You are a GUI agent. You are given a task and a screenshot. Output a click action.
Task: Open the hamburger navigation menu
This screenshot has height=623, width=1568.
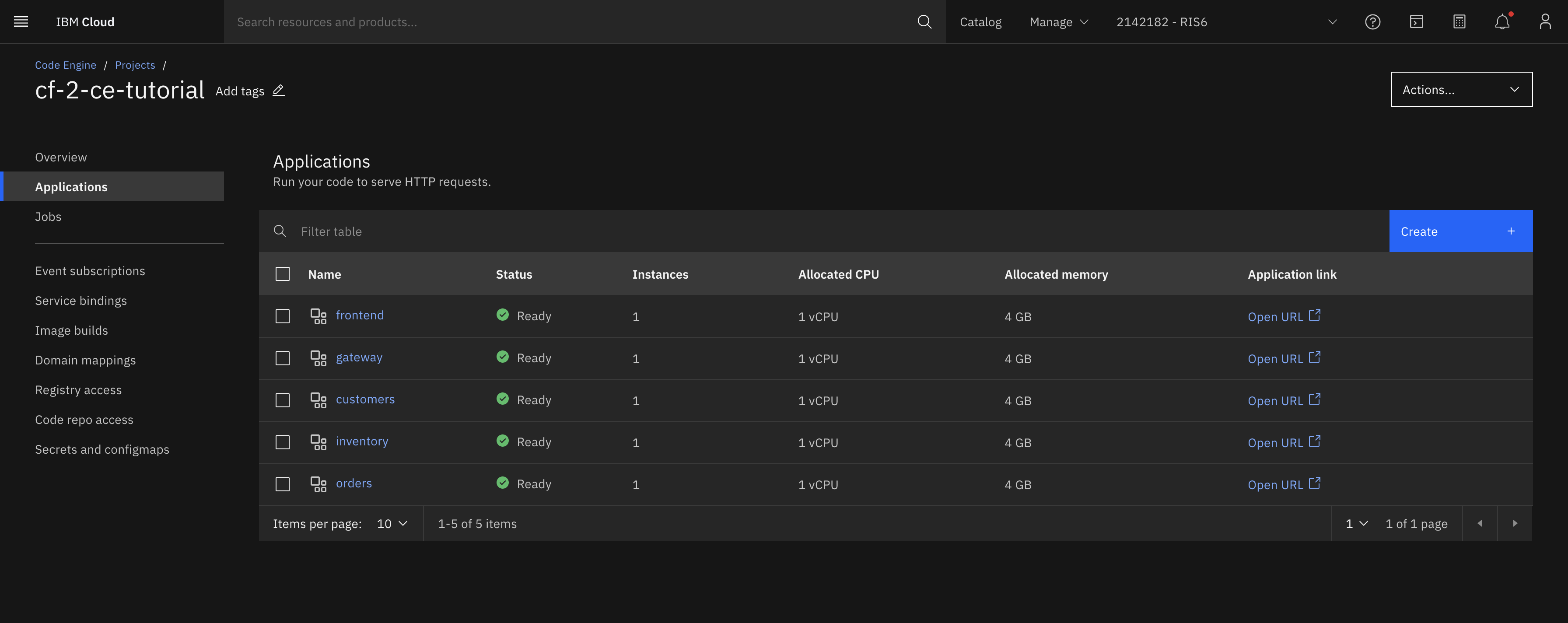coord(21,22)
